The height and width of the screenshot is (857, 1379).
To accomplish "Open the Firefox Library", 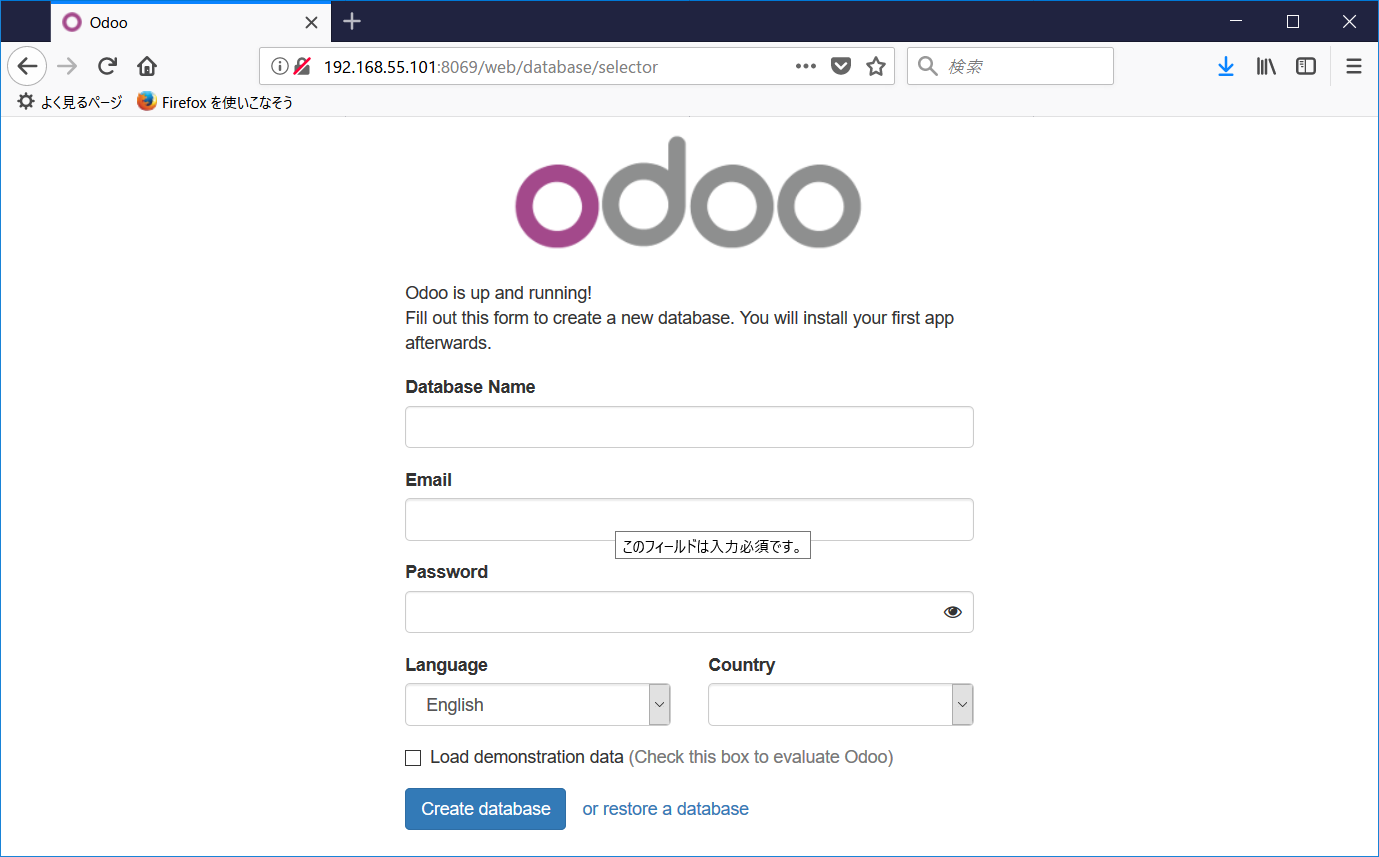I will (1266, 66).
